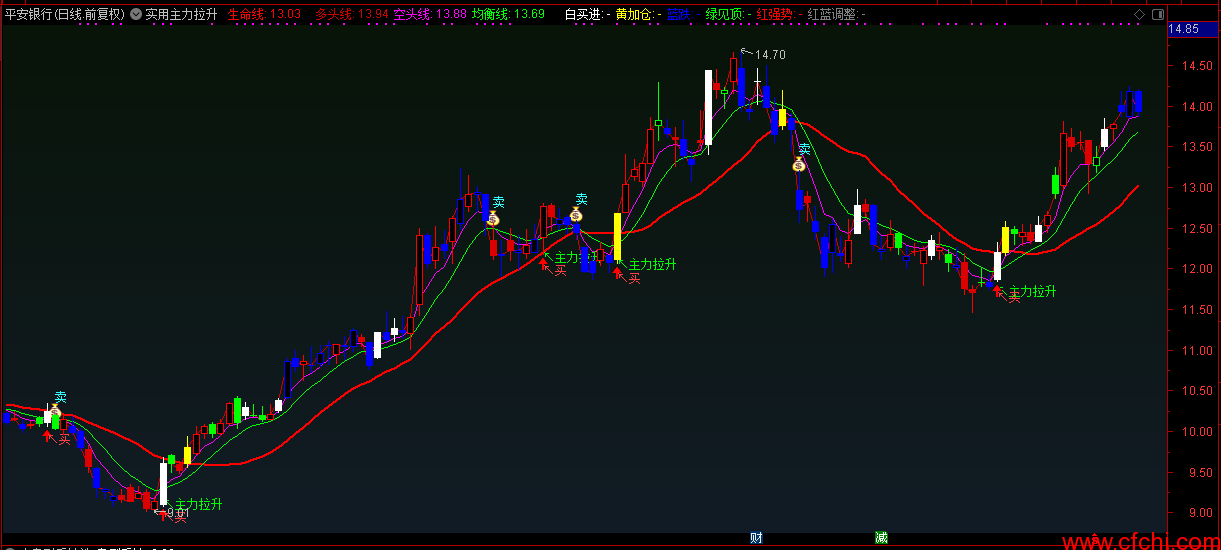Click the money bag under the third 卖 signal
1221x550 pixels.
click(x=576, y=213)
